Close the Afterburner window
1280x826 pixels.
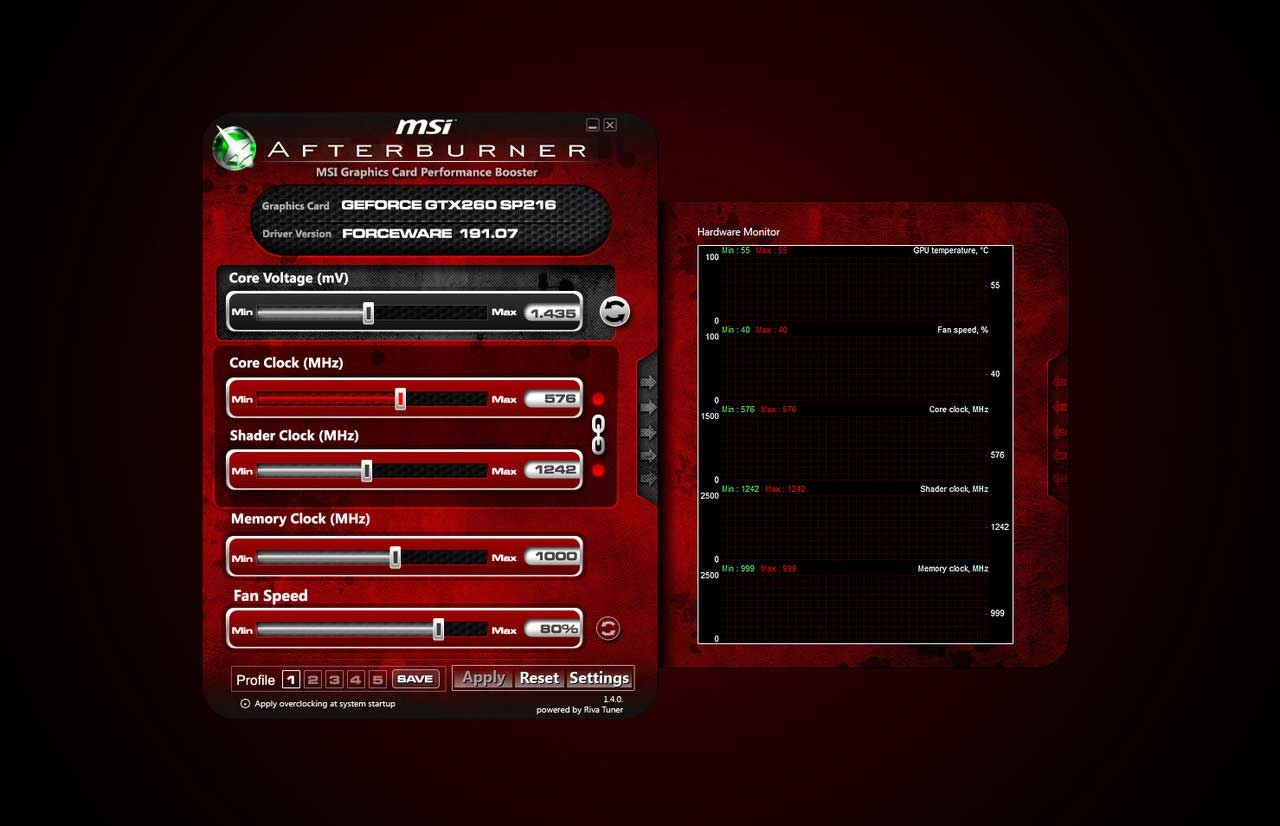click(x=610, y=125)
